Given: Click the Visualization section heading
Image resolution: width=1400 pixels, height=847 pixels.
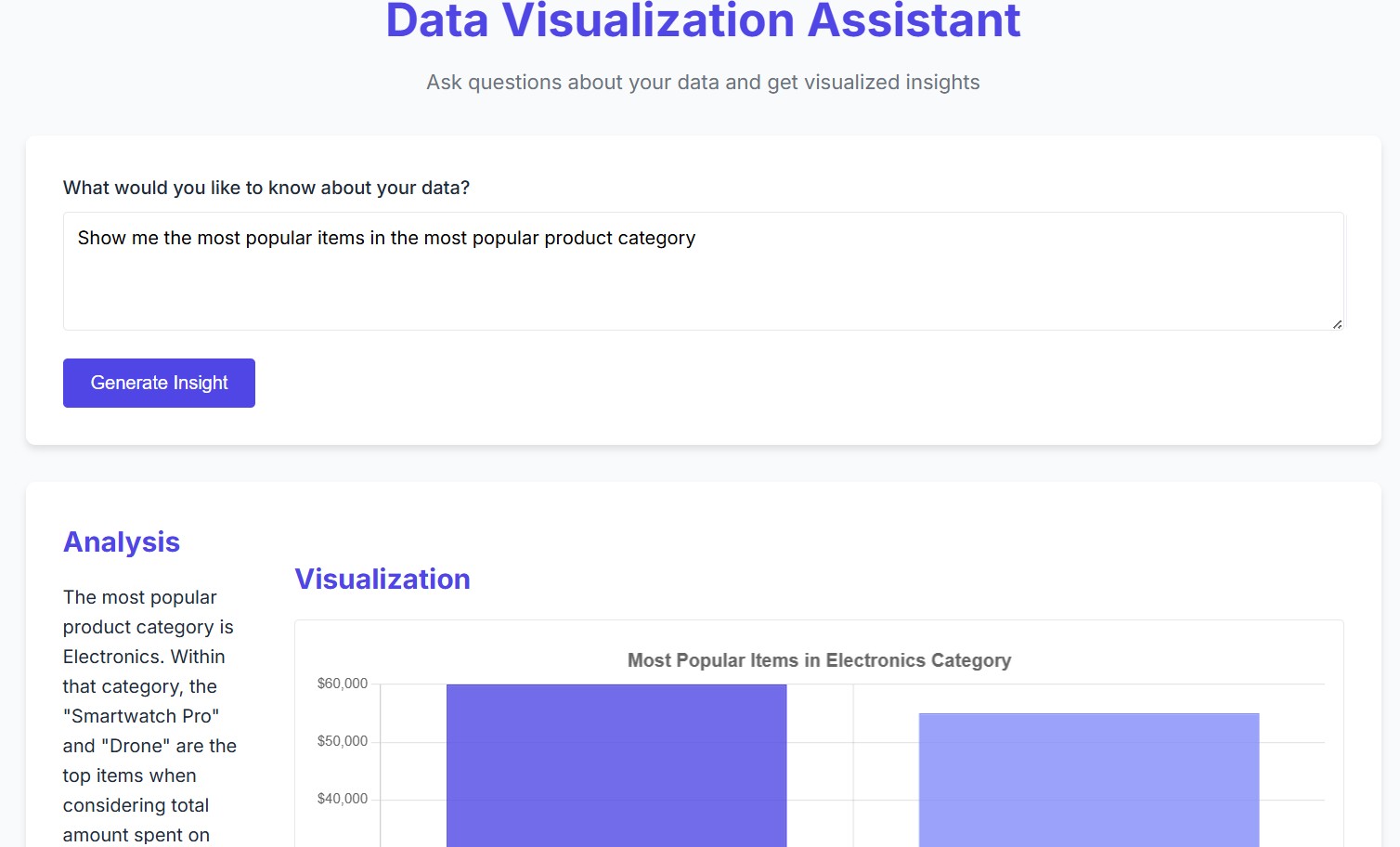Looking at the screenshot, I should click(x=382, y=579).
